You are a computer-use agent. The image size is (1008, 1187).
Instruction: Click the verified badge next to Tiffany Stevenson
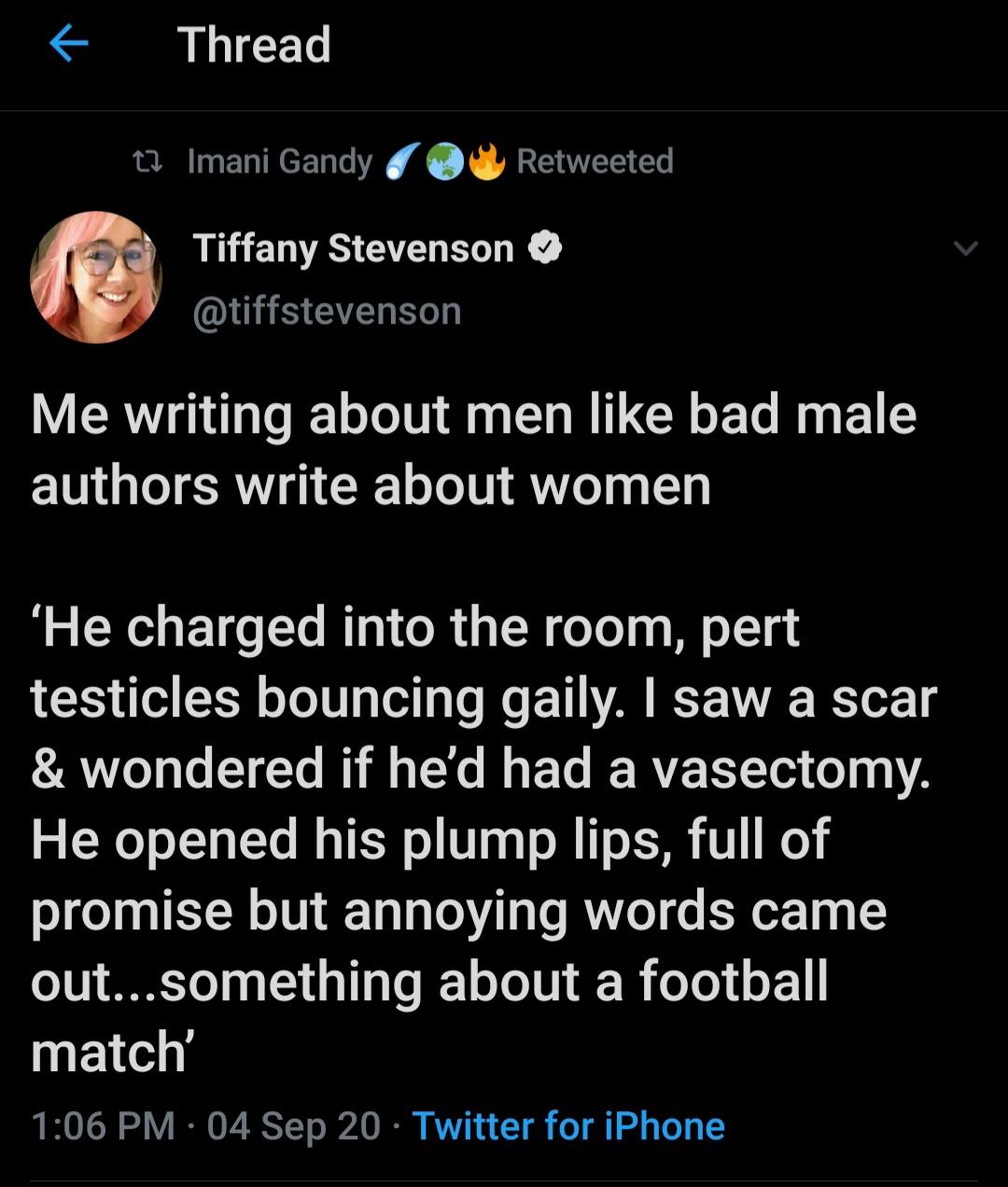[545, 249]
